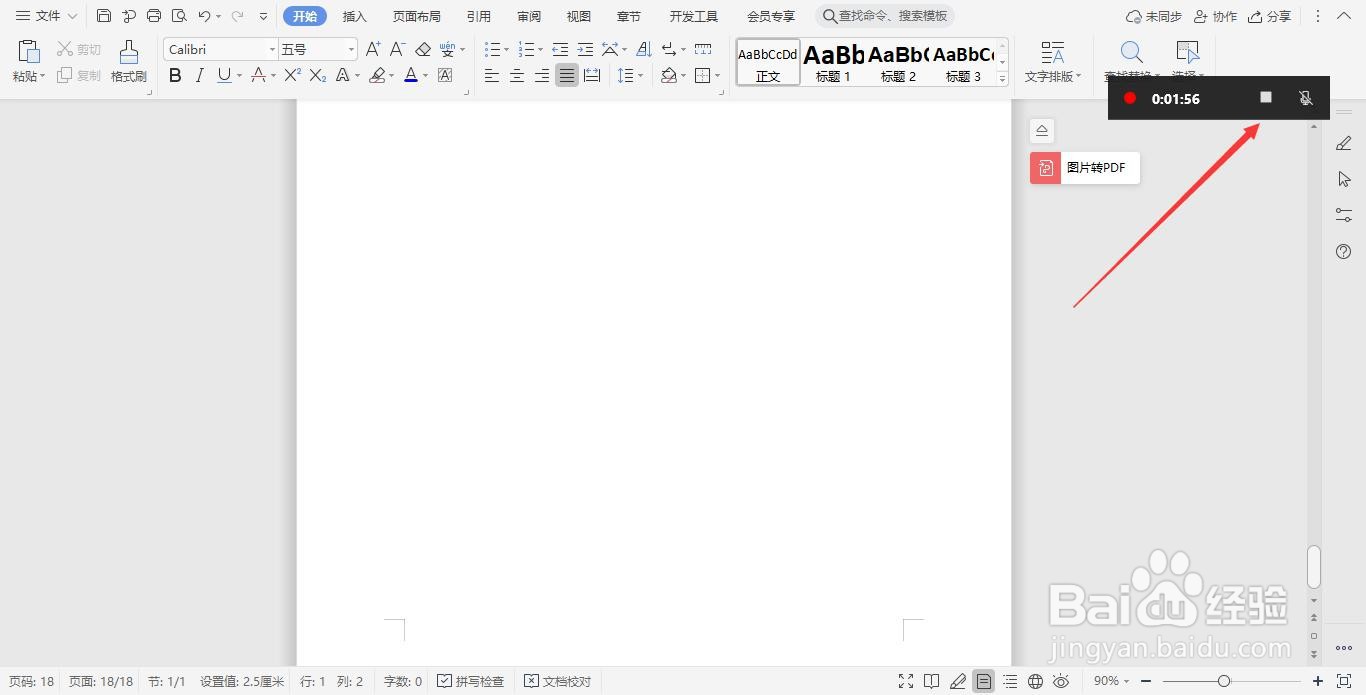Click 协作 collaborate button
This screenshot has width=1366, height=695.
tap(1215, 16)
